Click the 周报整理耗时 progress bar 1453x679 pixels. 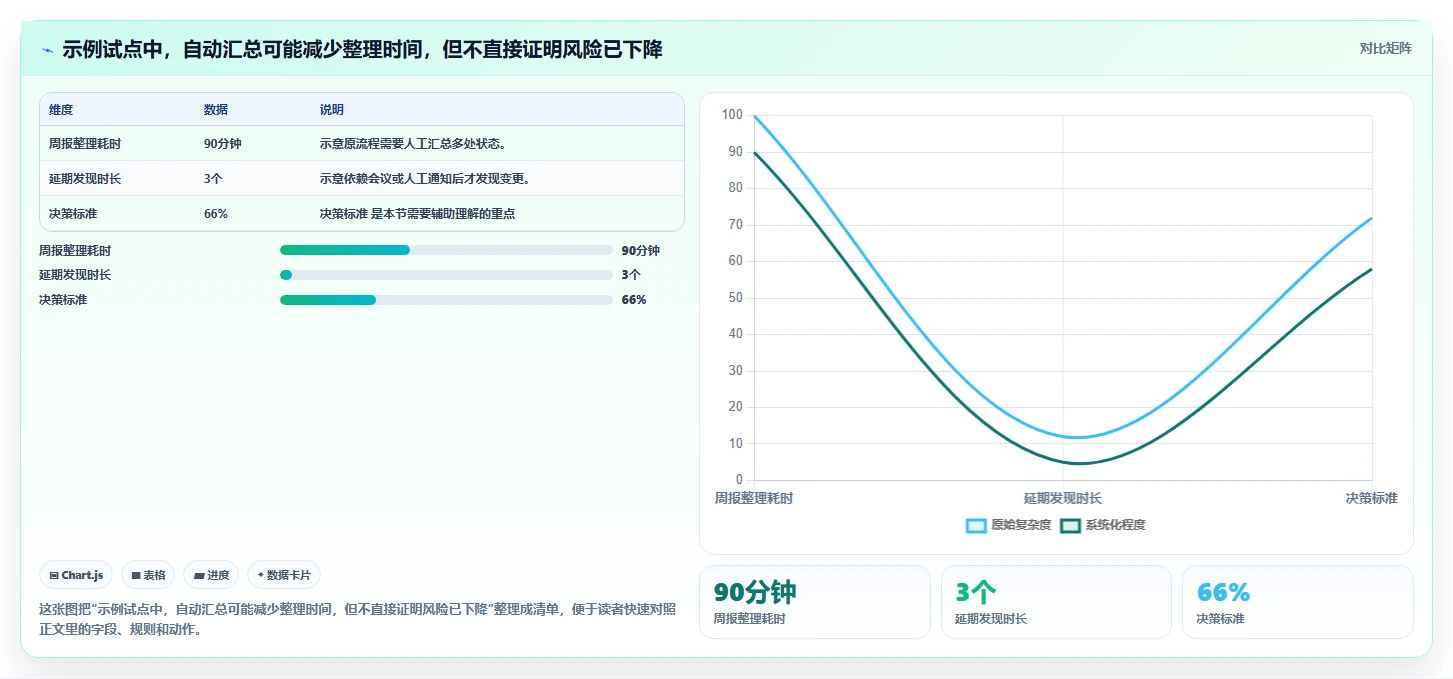point(446,251)
